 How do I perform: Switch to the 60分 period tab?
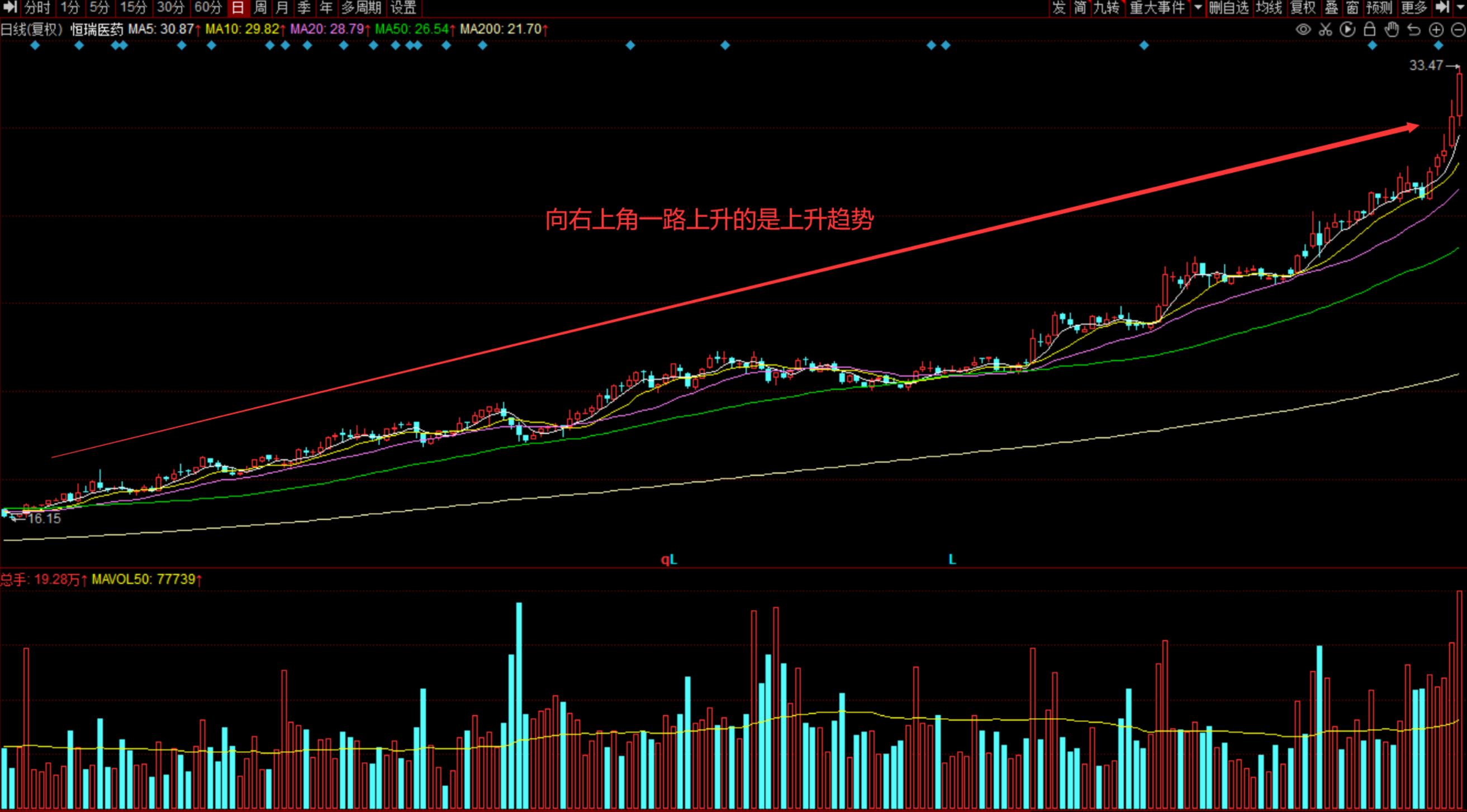[x=208, y=7]
